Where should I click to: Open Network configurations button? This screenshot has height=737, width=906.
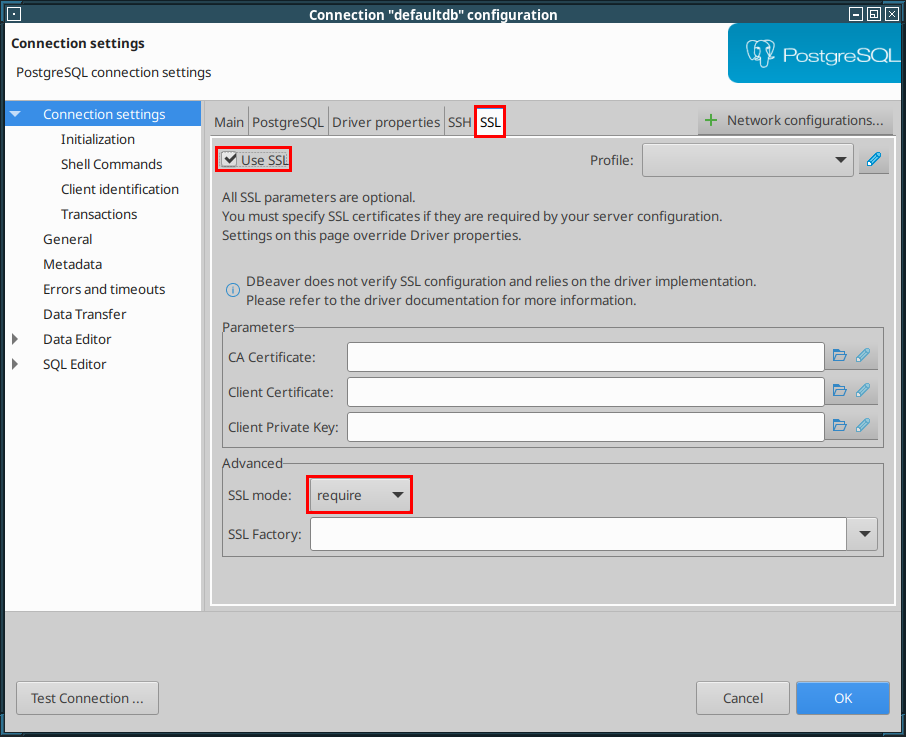[795, 120]
